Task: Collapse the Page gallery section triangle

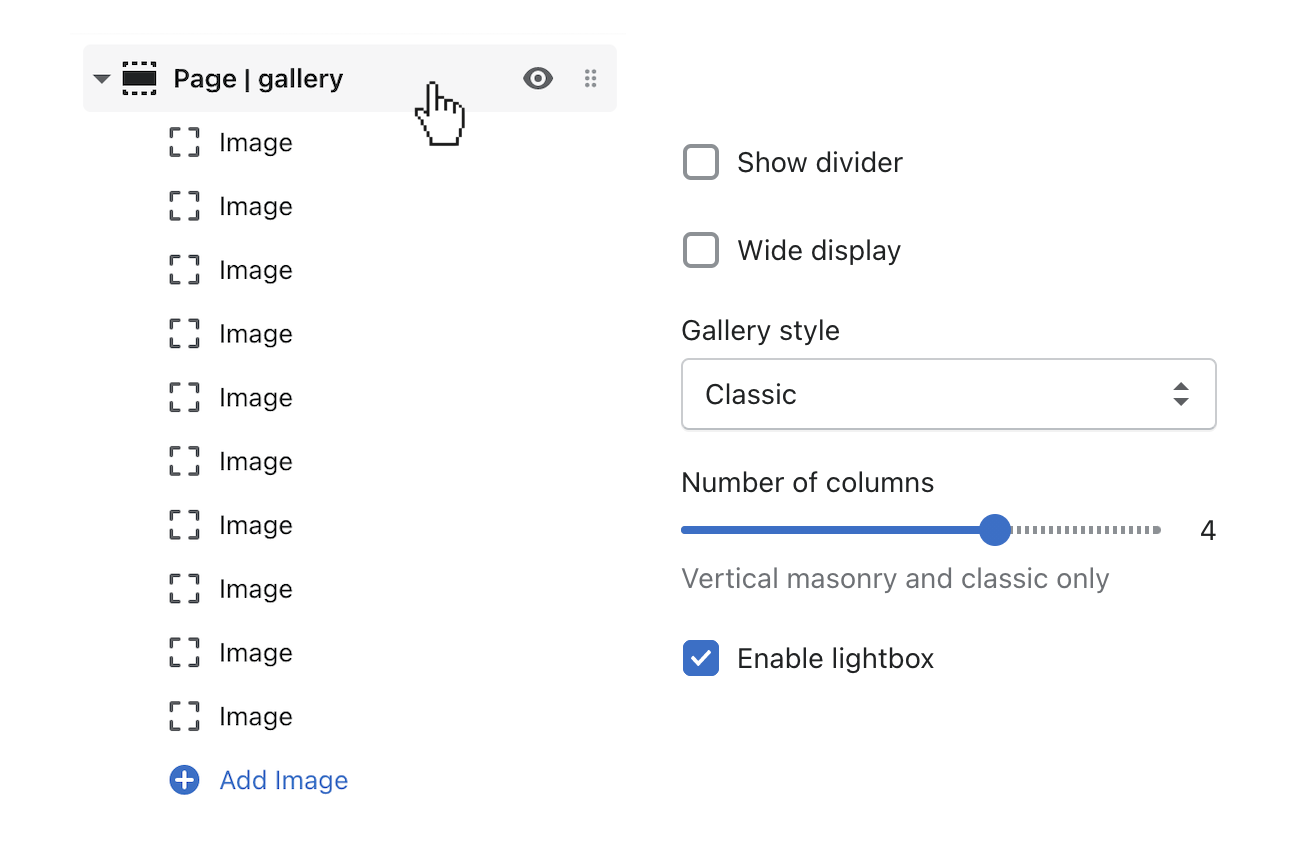Action: 101,78
